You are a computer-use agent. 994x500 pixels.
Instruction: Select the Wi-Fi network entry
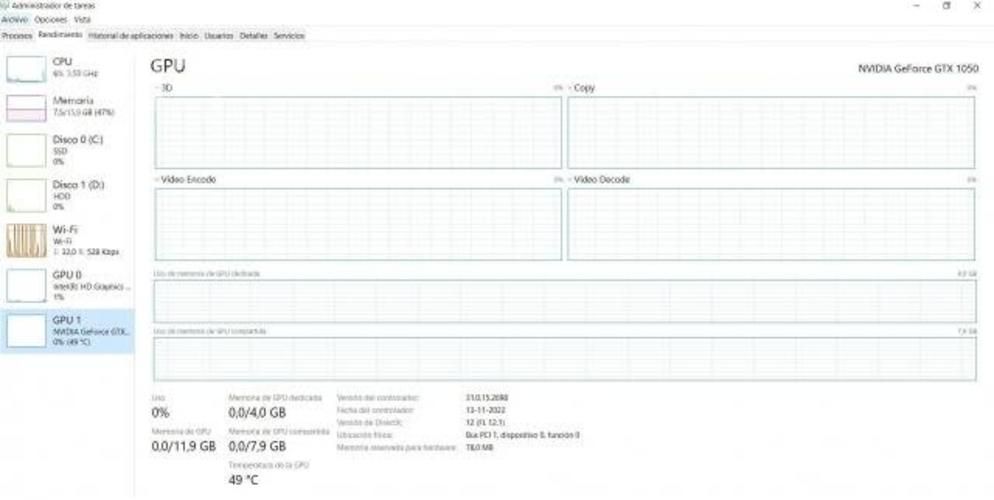(x=67, y=241)
